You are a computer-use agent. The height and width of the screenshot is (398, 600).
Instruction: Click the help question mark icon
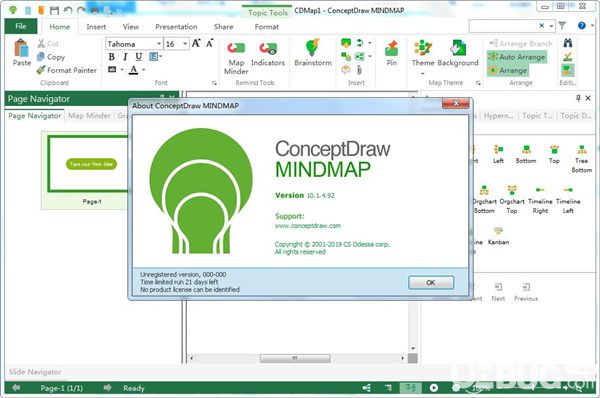point(582,26)
